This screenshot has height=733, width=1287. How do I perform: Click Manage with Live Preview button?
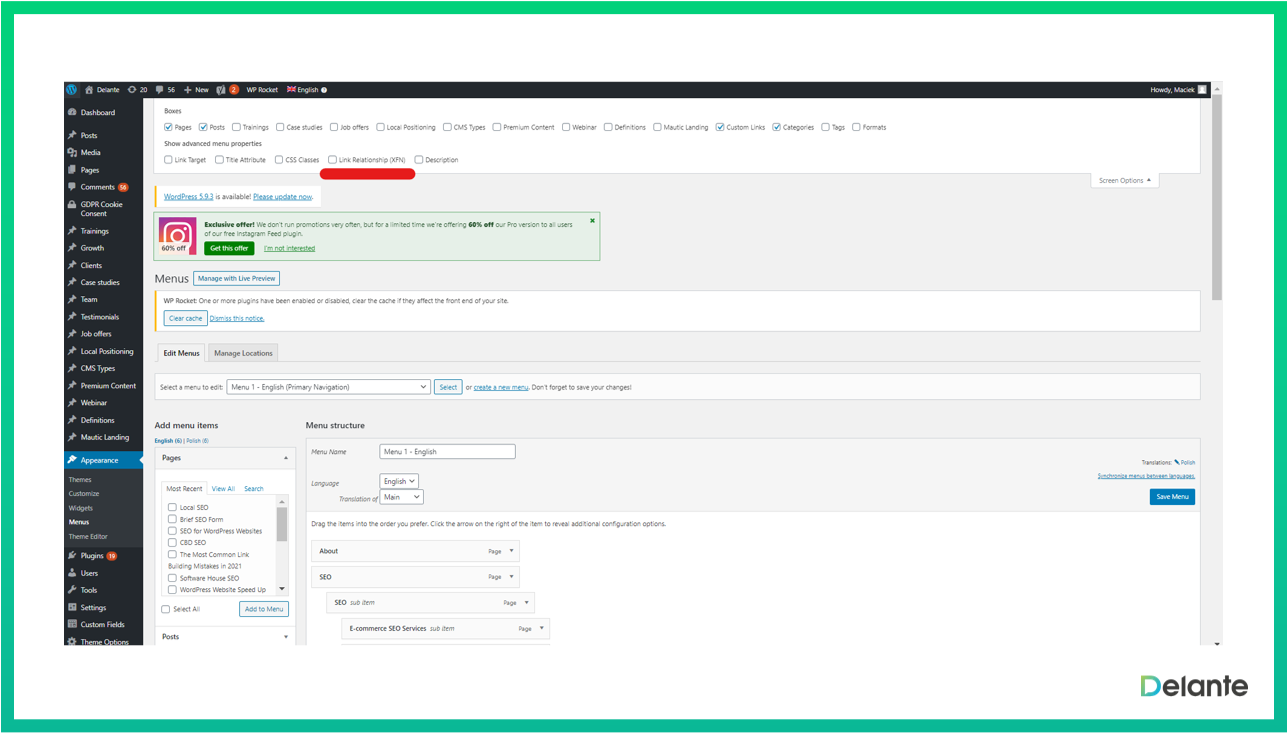237,278
